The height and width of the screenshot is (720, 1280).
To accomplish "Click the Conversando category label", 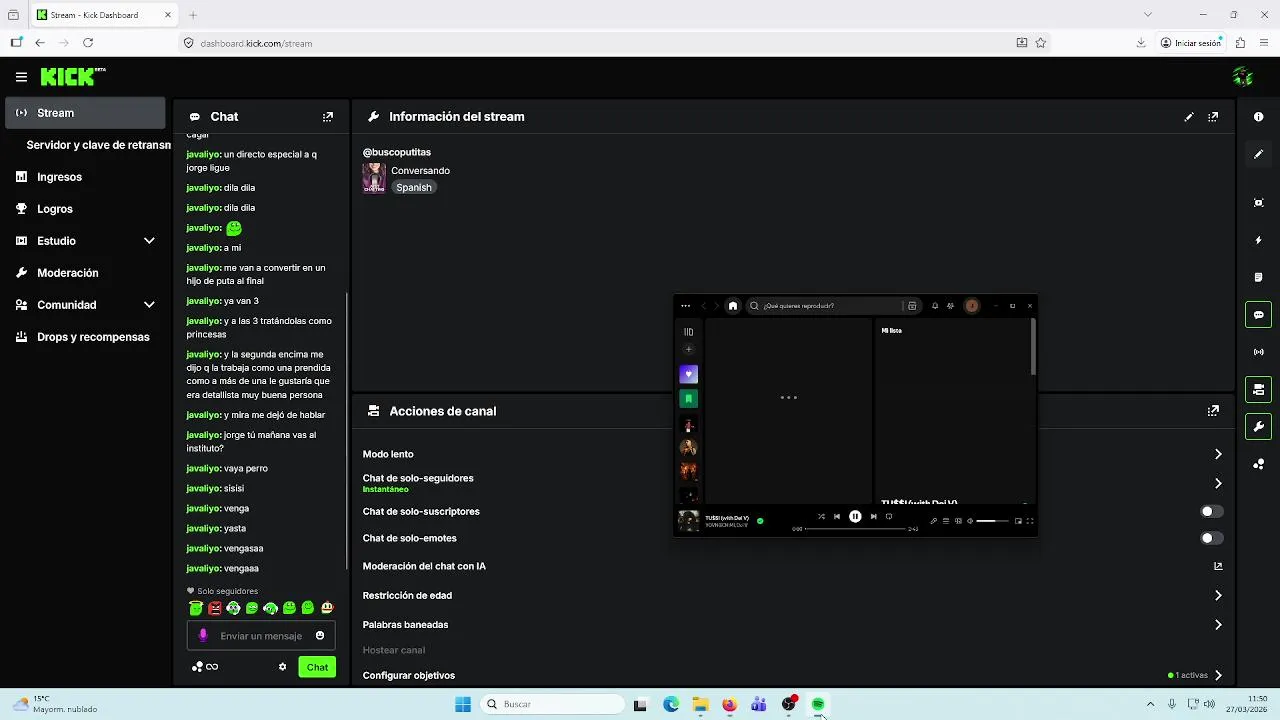I will tap(420, 171).
